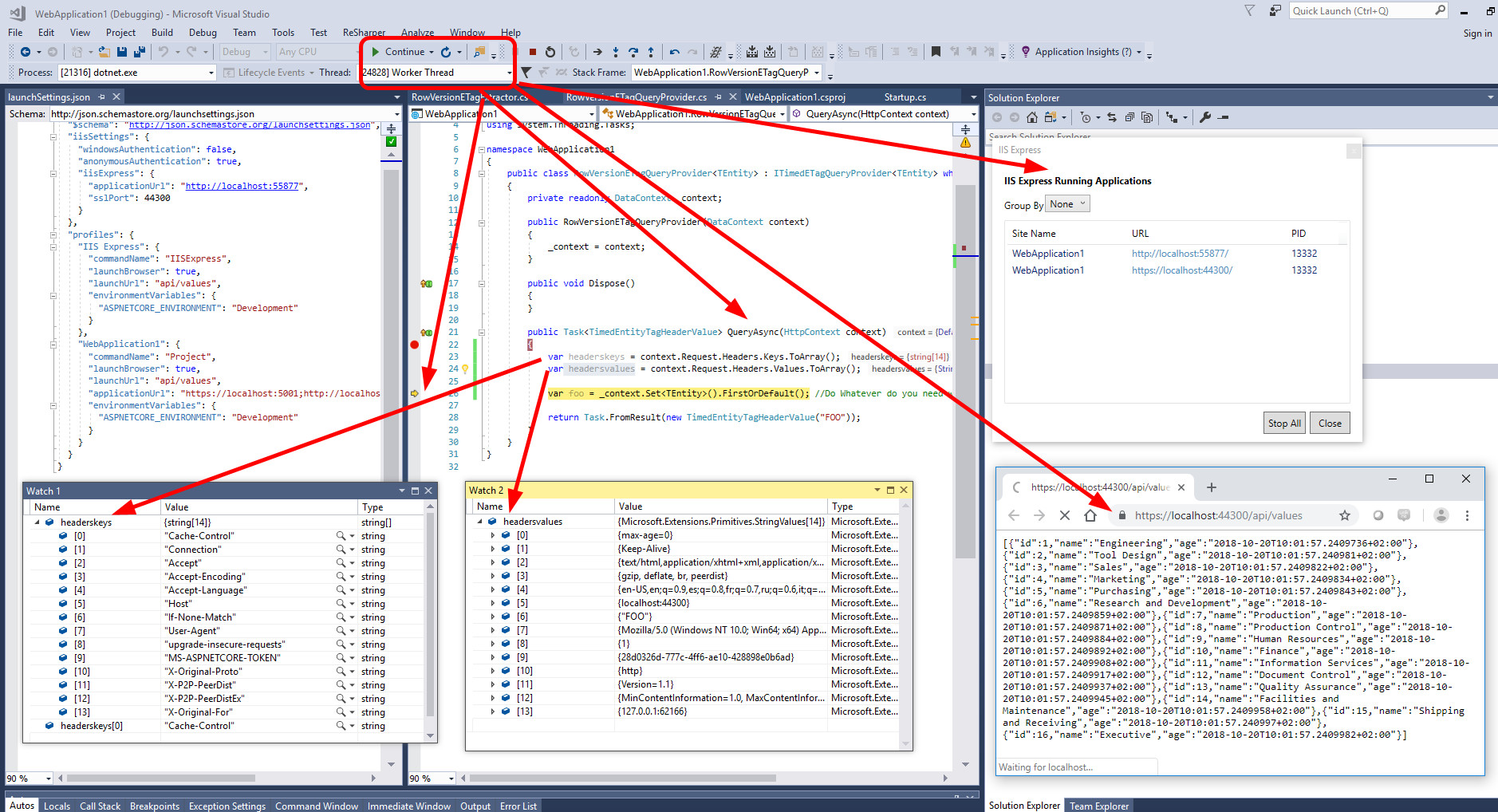
Task: Toggle a bookmark with the bookmark flag icon
Action: [x=935, y=51]
